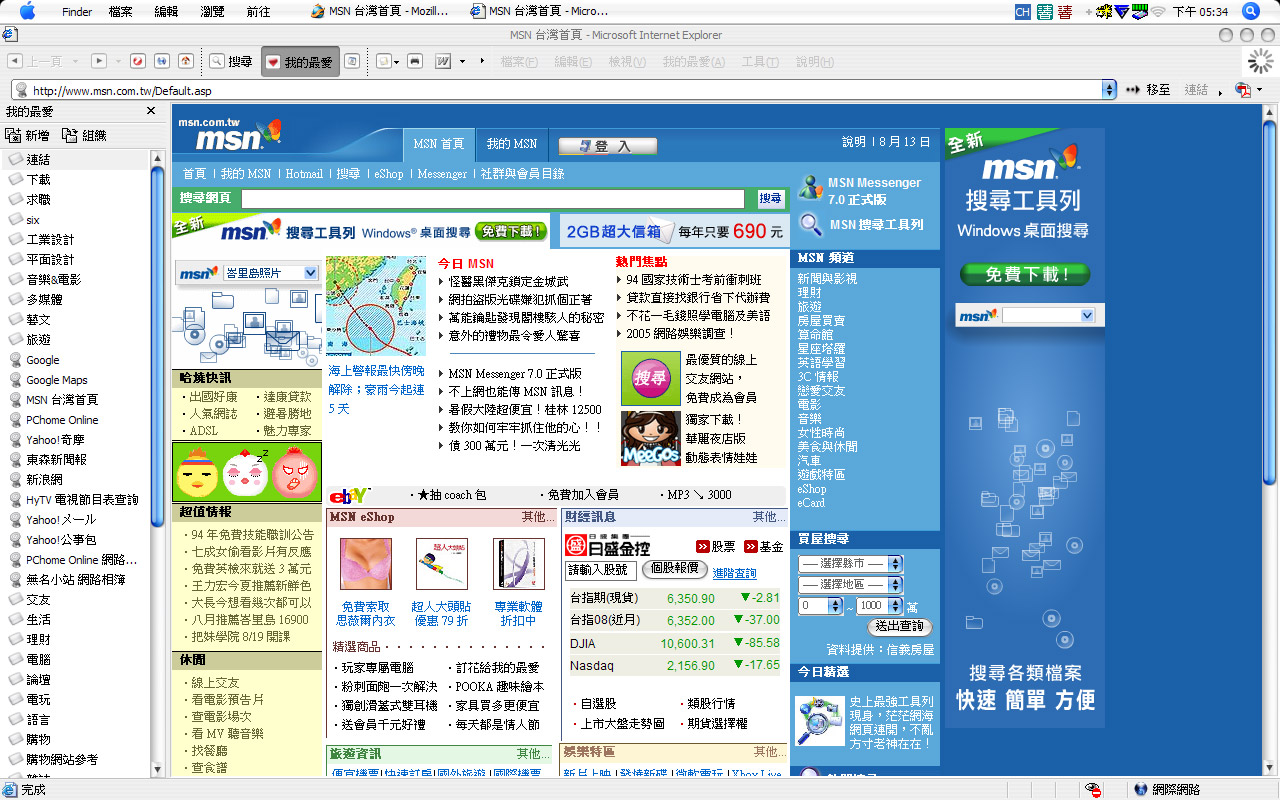Open Spotlight search in menu bar
Screen dimensions: 1280x800
1250,11
